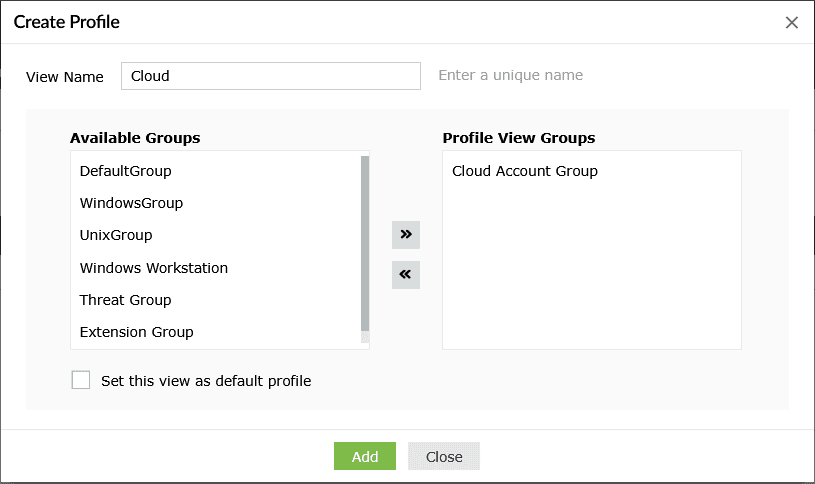Click the View Name input field
815x484 pixels.
coord(270,76)
